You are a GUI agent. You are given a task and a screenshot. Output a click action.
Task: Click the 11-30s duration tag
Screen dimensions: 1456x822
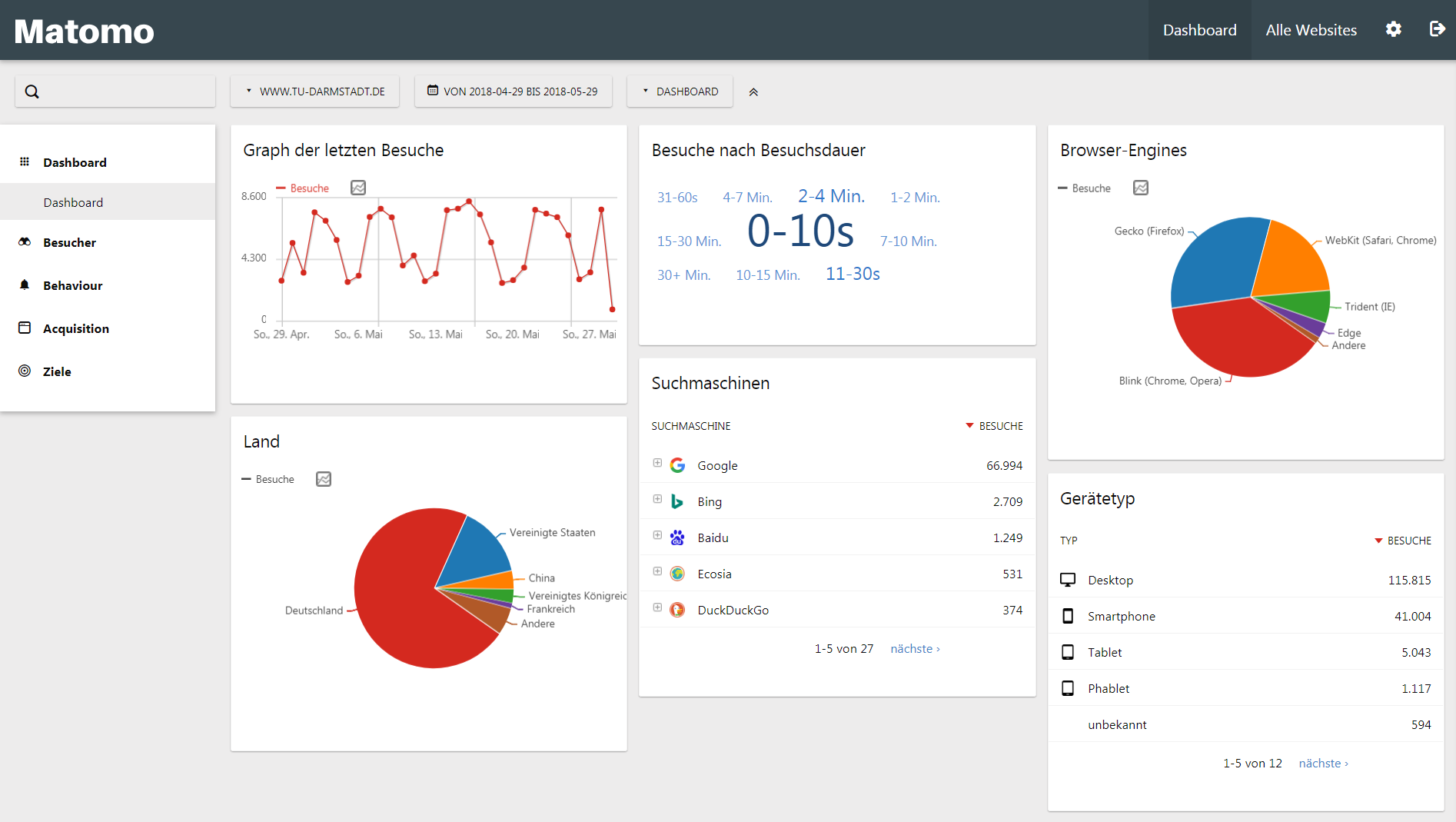[x=853, y=274]
